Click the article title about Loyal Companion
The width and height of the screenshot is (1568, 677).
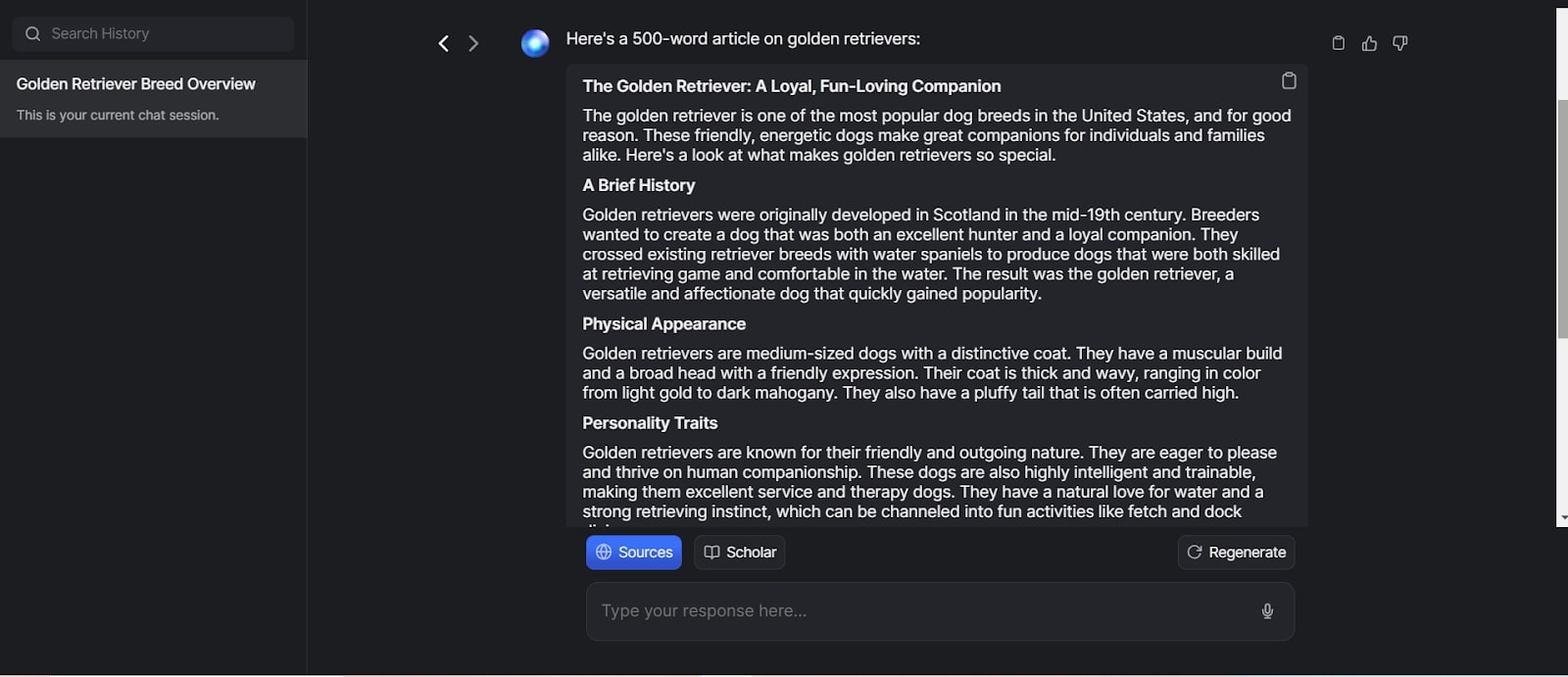(x=791, y=86)
